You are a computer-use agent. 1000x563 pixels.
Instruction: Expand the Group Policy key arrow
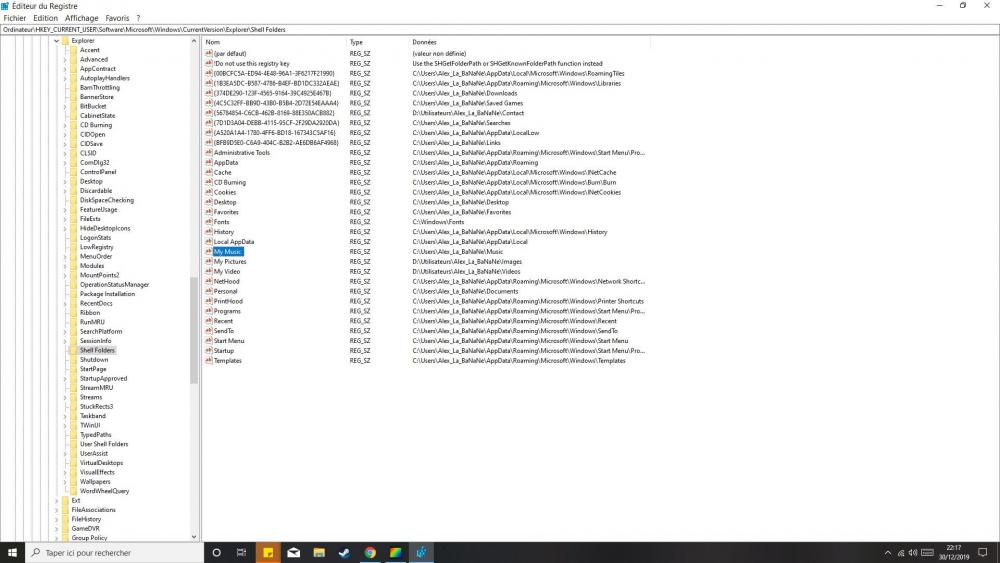(x=57, y=538)
